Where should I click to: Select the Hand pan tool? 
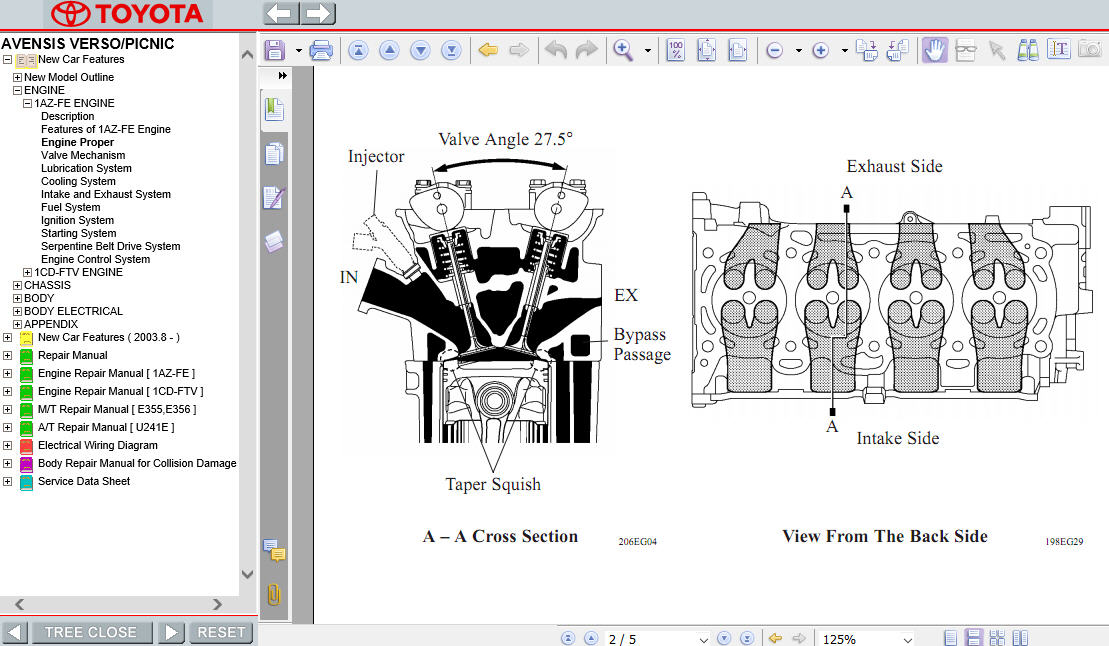point(934,50)
